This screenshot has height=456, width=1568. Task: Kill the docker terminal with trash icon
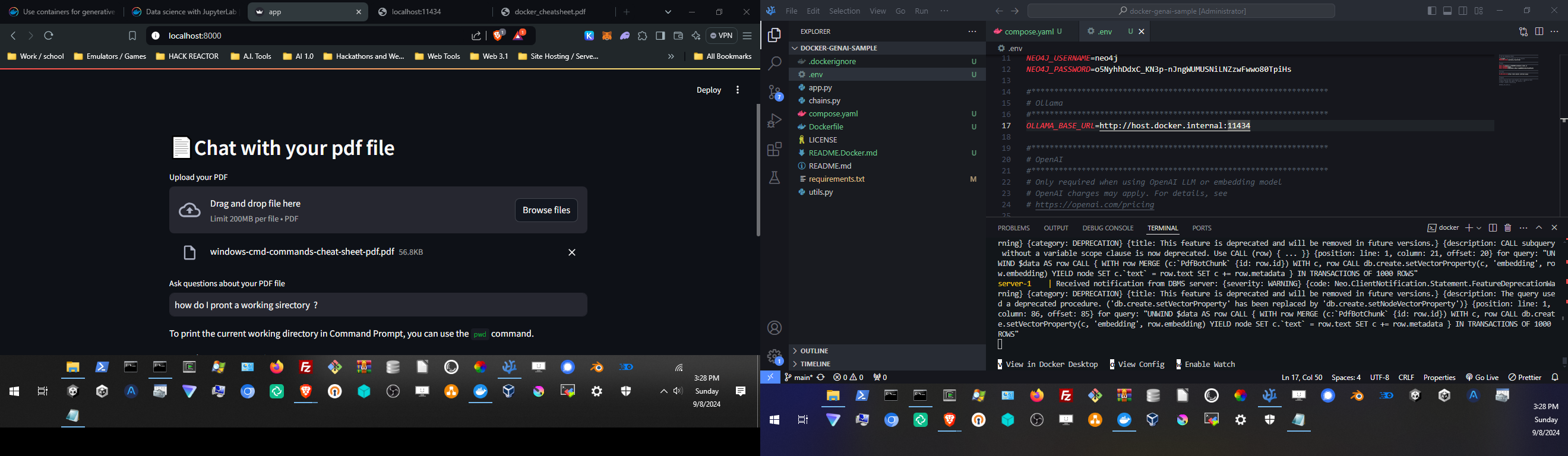pos(1508,229)
